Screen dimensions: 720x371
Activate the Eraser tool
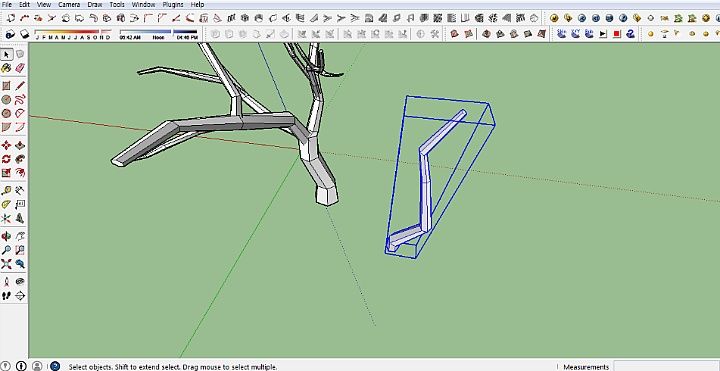click(x=20, y=68)
